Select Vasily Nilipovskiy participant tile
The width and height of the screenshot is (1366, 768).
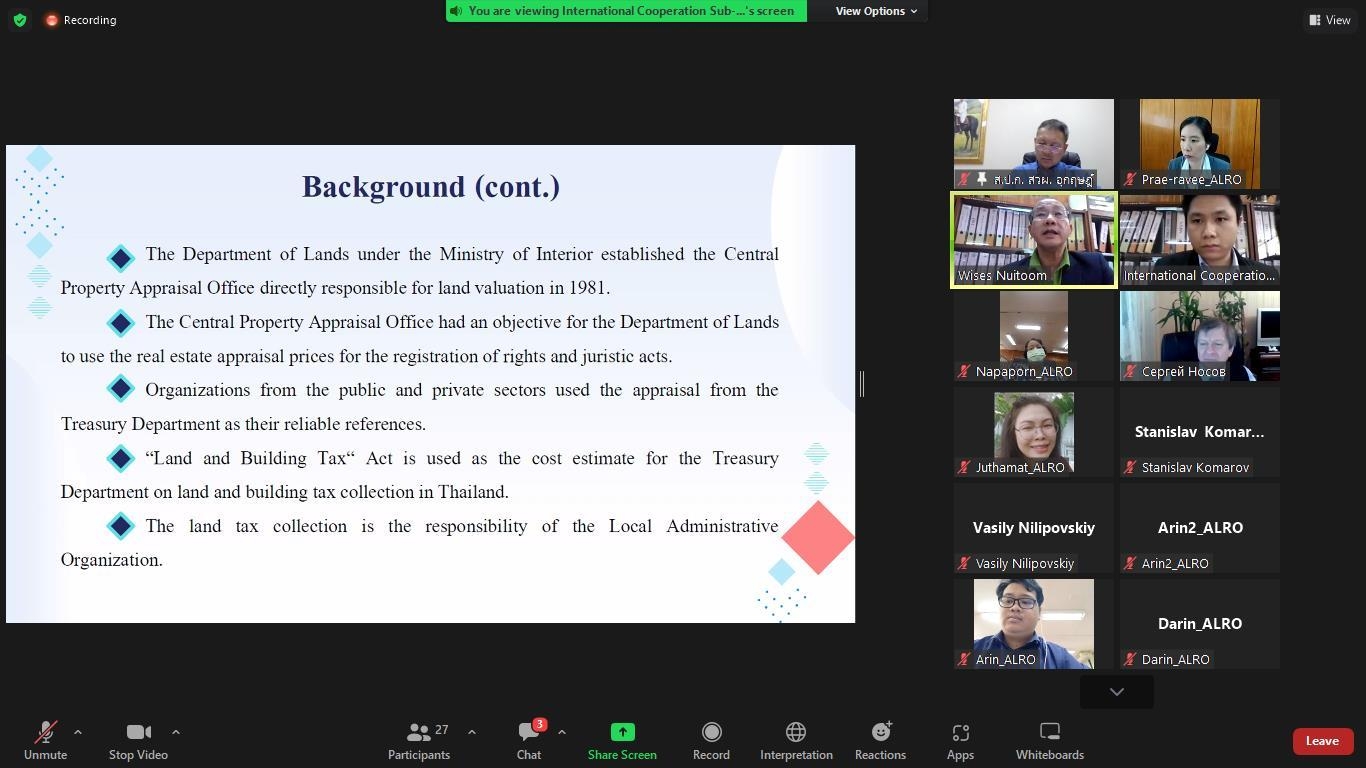point(1034,528)
